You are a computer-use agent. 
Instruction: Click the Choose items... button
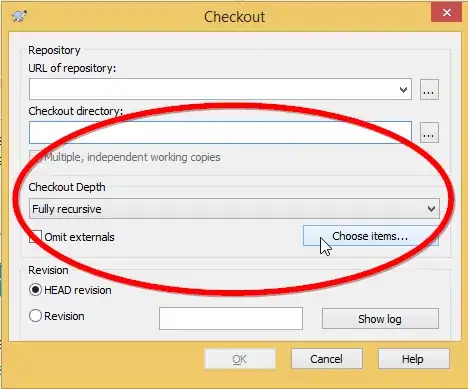370,236
